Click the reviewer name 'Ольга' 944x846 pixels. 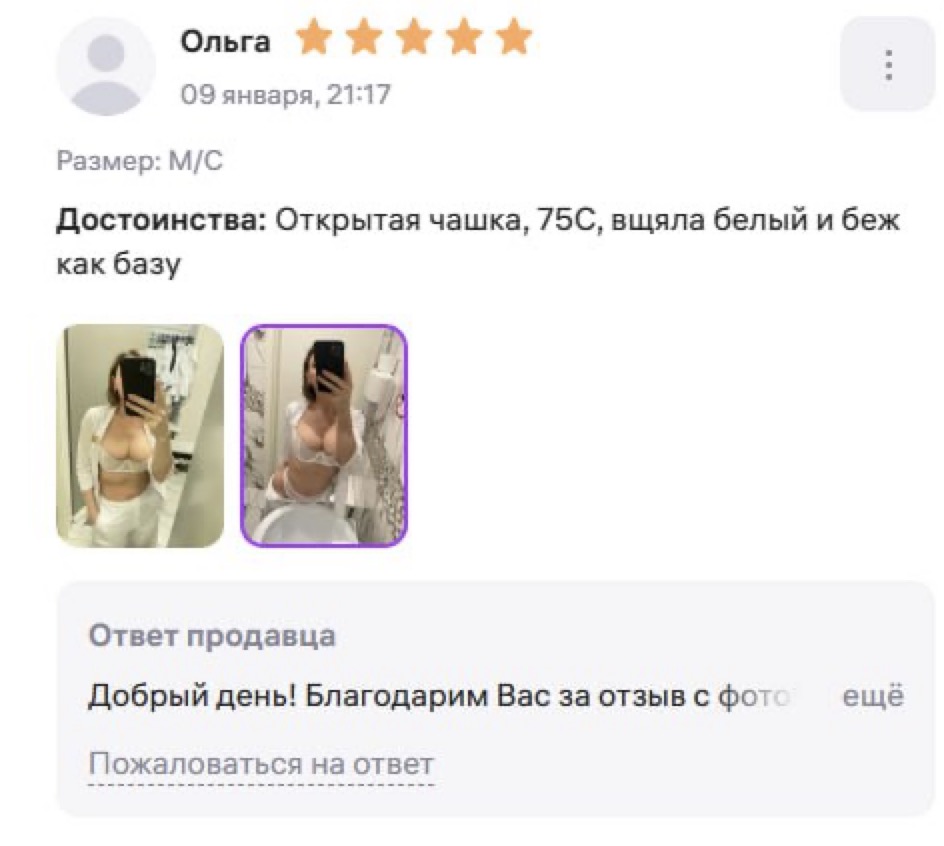pyautogui.click(x=226, y=42)
